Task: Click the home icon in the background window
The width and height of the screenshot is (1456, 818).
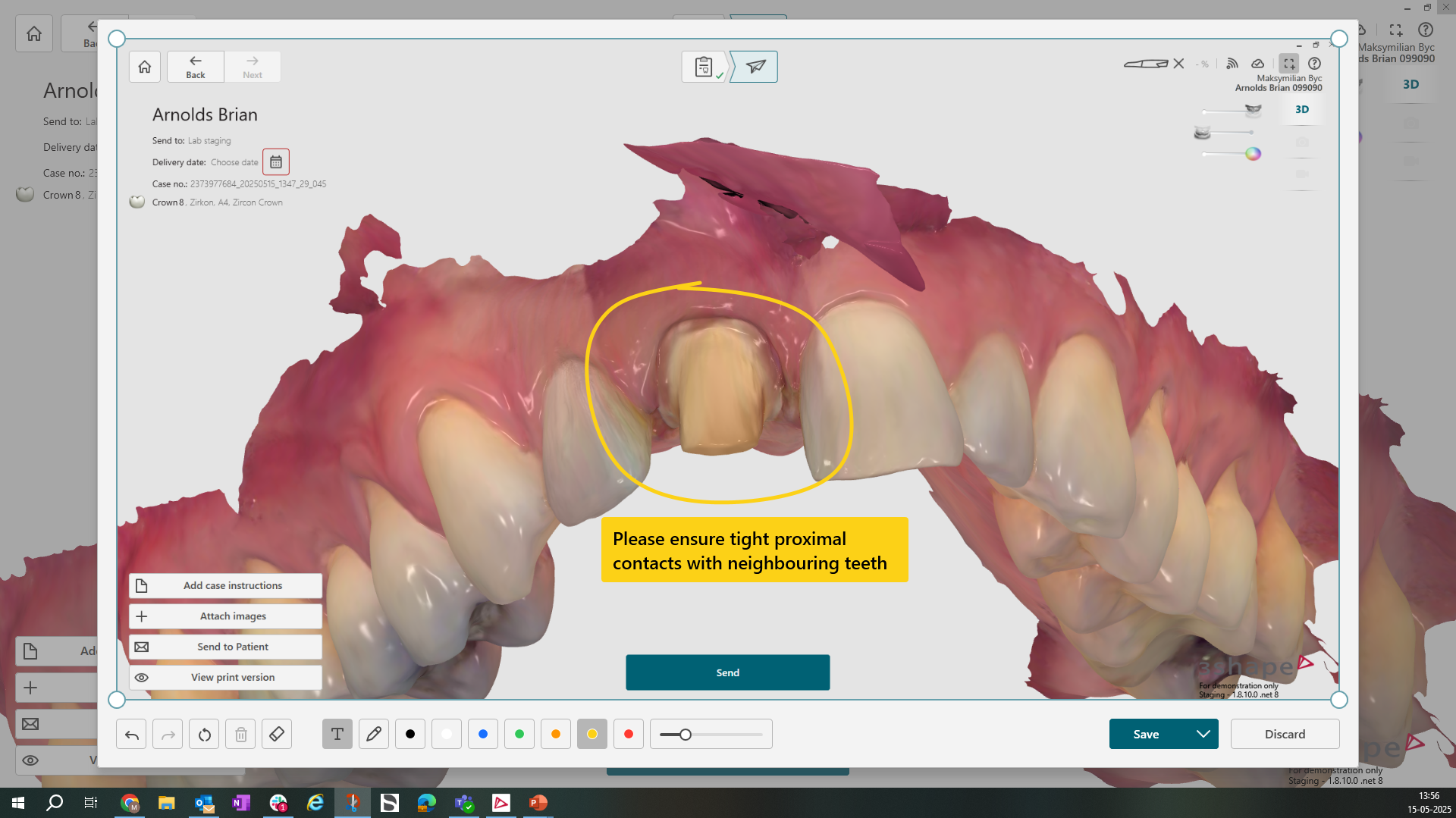Action: tap(34, 33)
